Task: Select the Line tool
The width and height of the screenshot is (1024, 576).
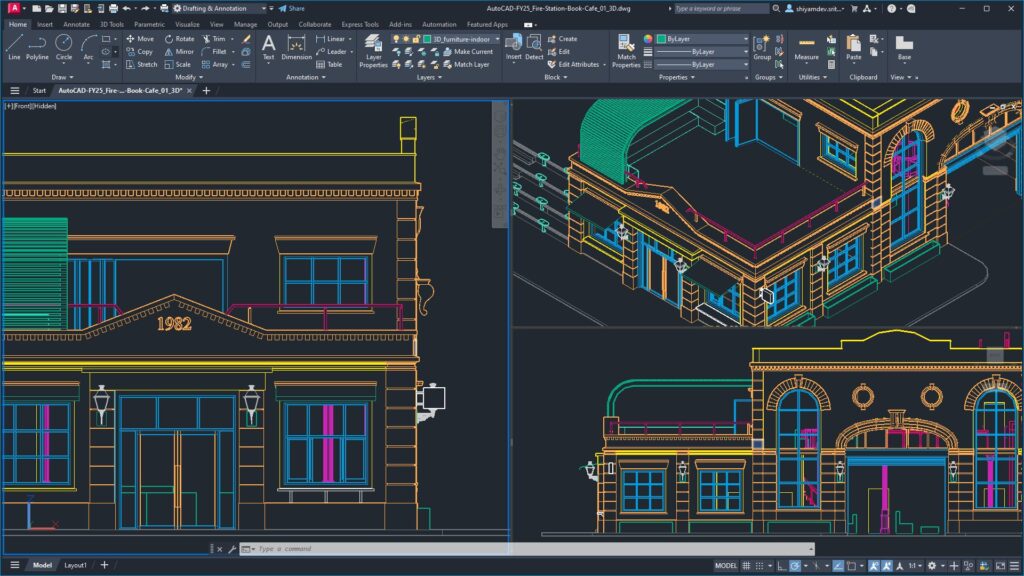Action: pyautogui.click(x=14, y=43)
